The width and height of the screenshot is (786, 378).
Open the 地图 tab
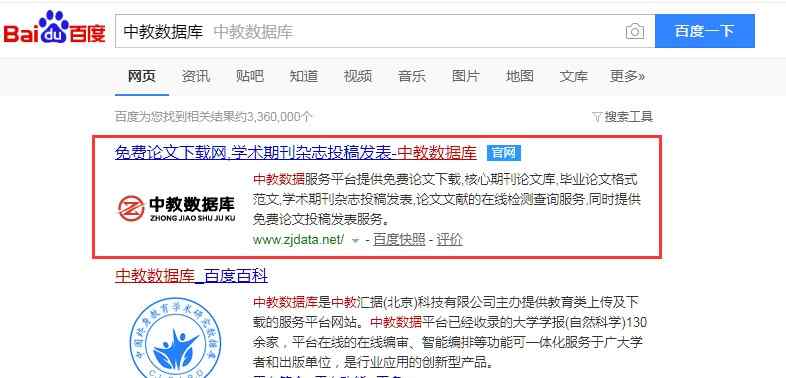pos(519,76)
